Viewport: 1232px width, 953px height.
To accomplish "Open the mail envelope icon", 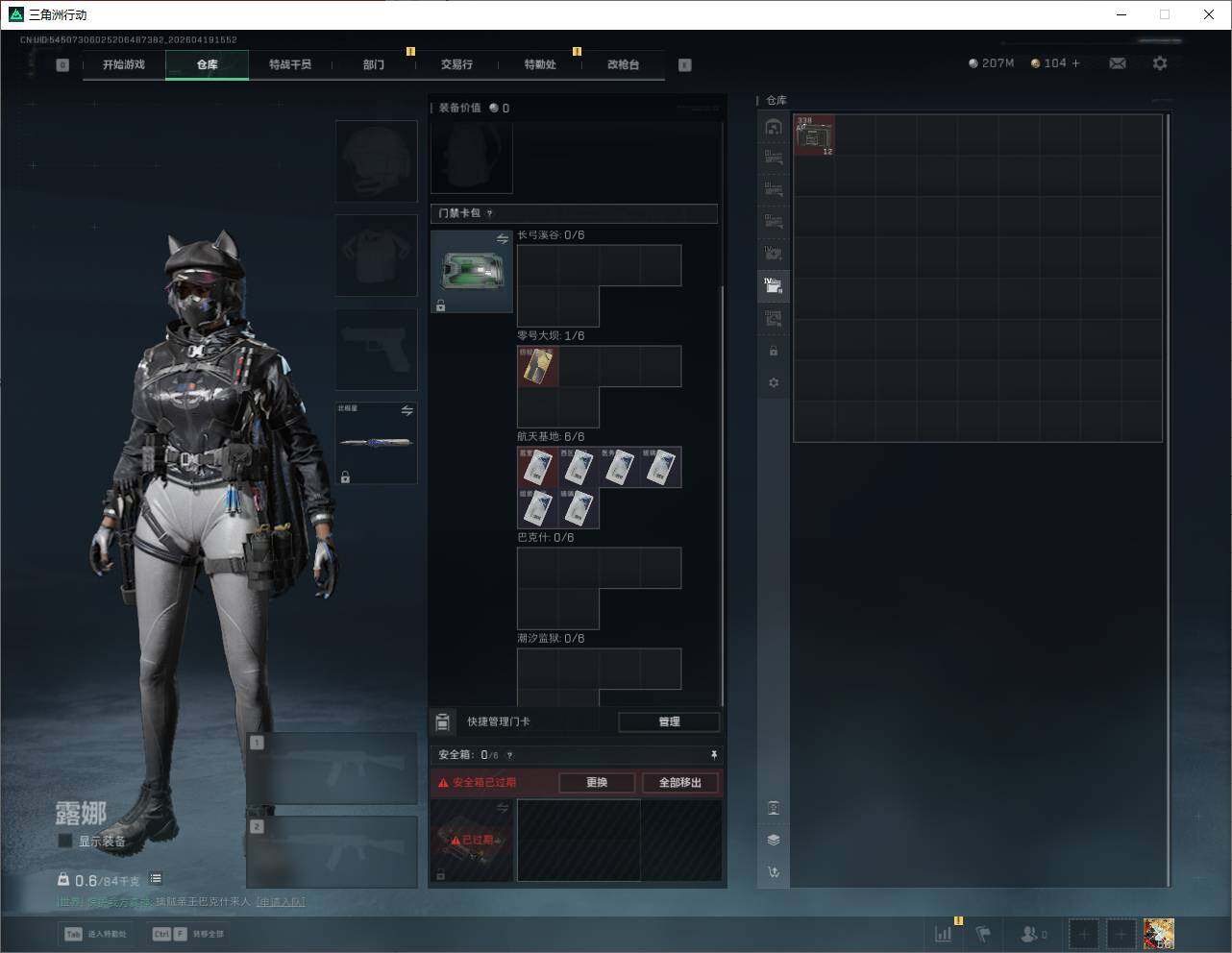I will (x=1118, y=63).
